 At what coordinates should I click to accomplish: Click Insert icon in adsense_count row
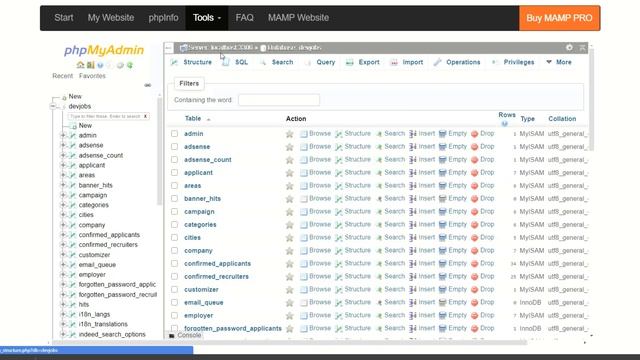pos(413,160)
